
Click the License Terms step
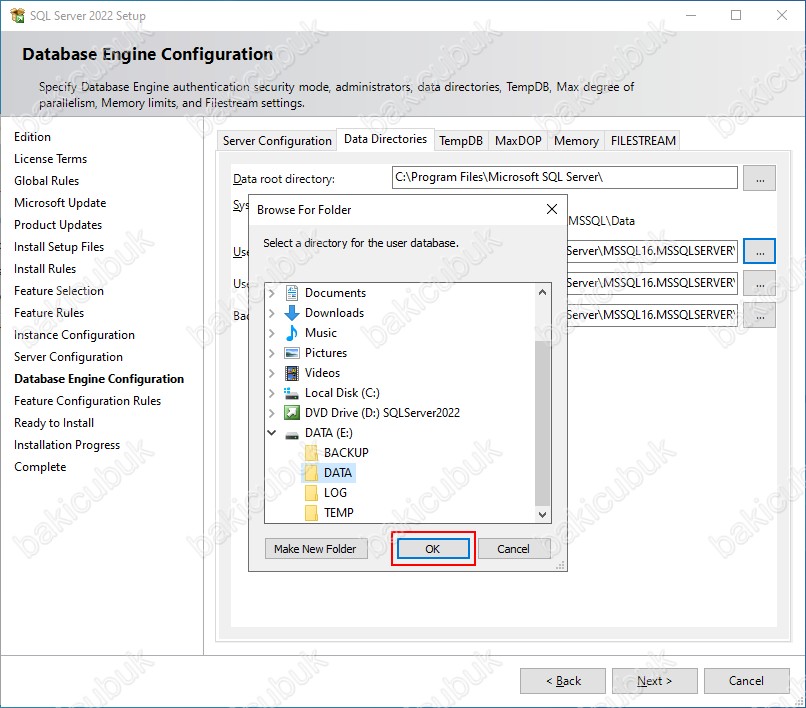50,159
